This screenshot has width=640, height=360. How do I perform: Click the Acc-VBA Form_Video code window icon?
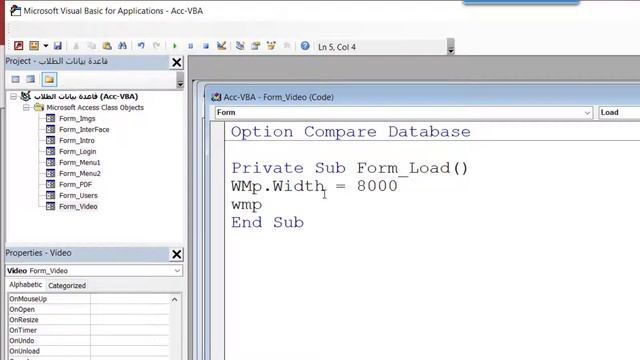[216, 97]
